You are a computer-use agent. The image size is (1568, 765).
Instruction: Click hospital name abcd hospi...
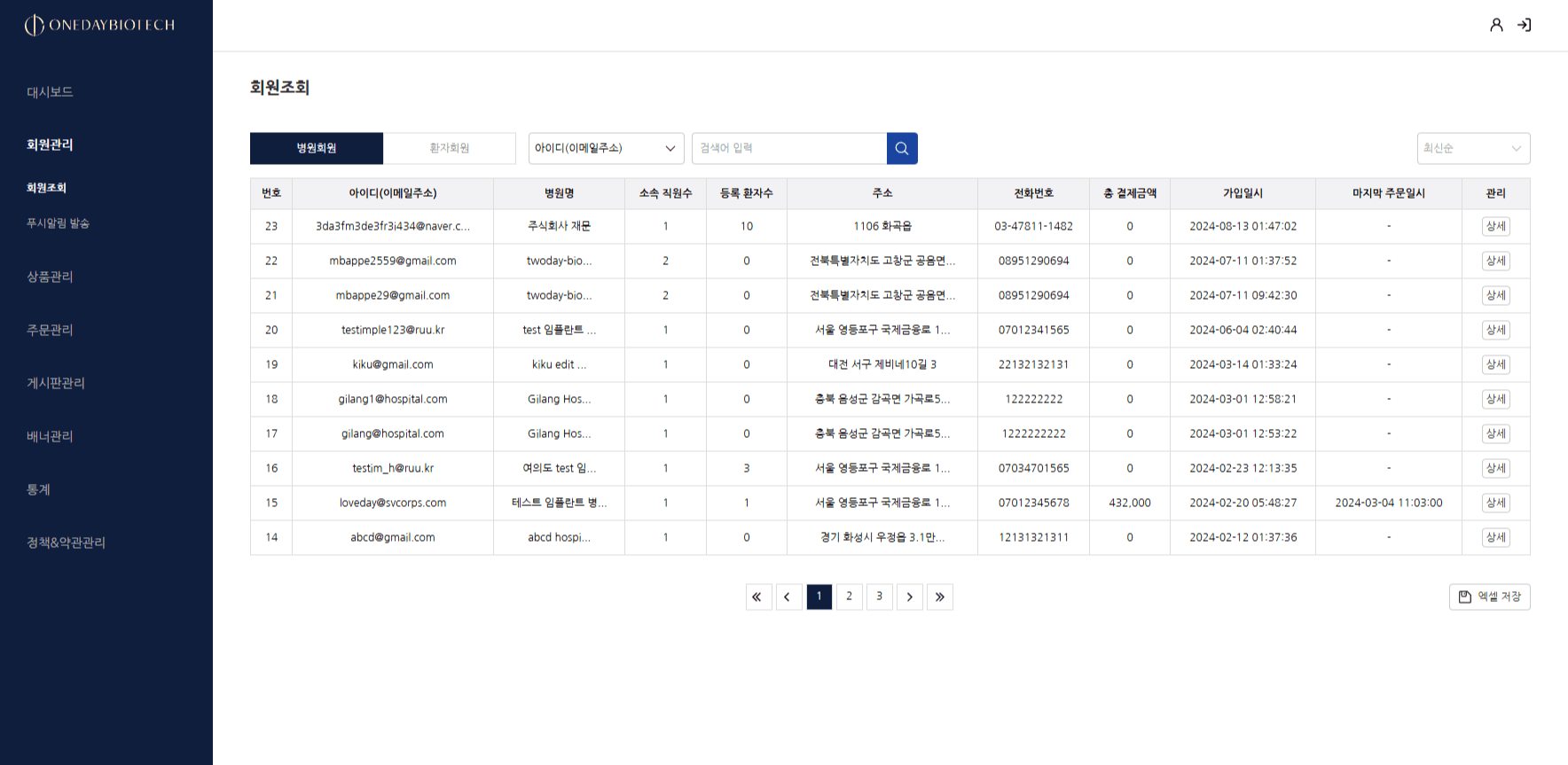point(559,537)
